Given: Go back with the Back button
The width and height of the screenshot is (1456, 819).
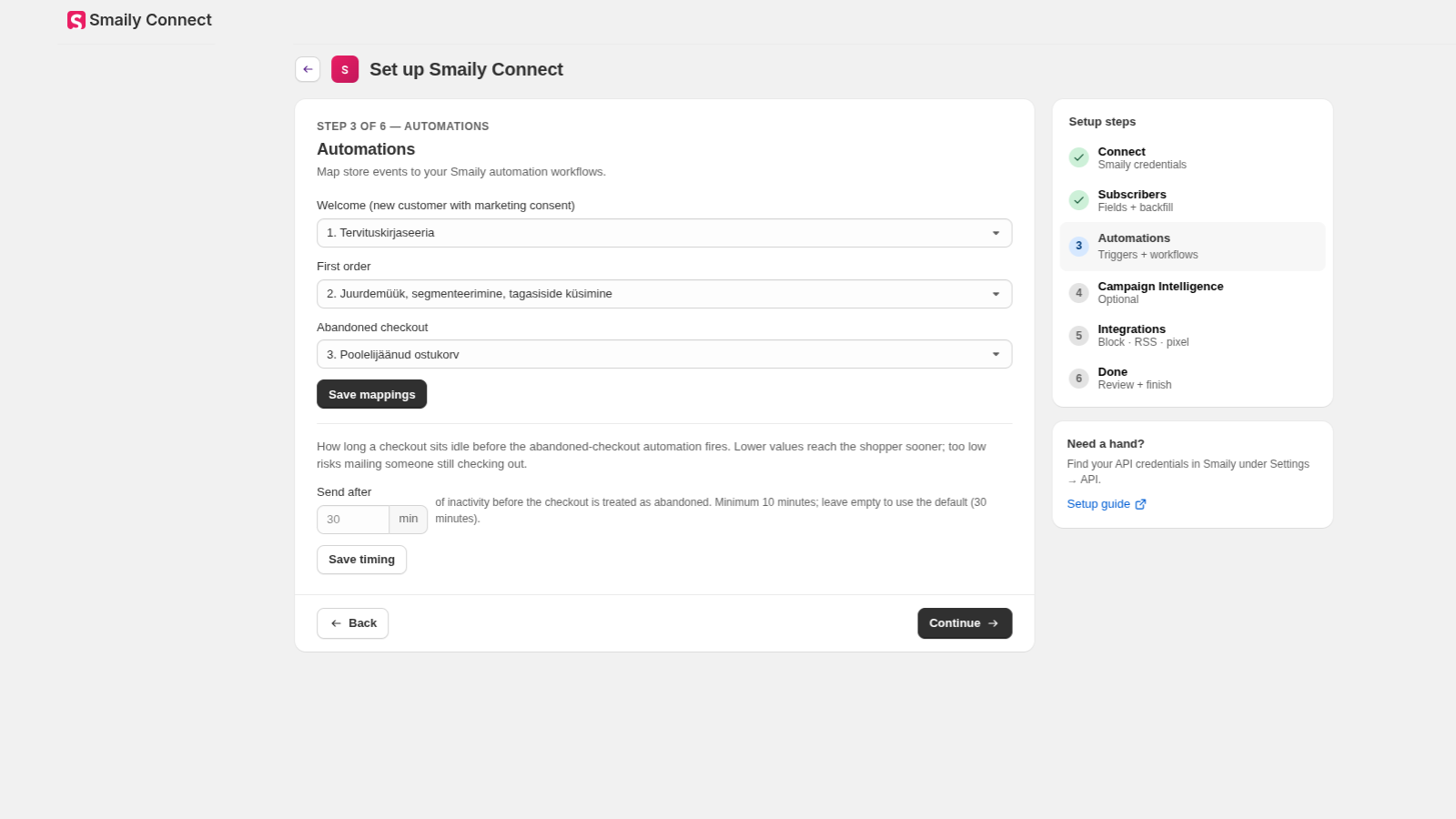Looking at the screenshot, I should point(352,623).
